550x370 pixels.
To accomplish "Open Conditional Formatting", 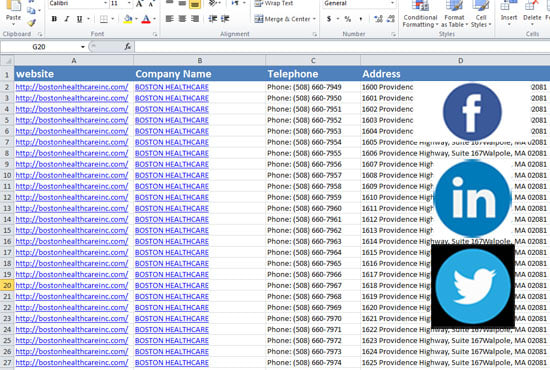I will (420, 14).
